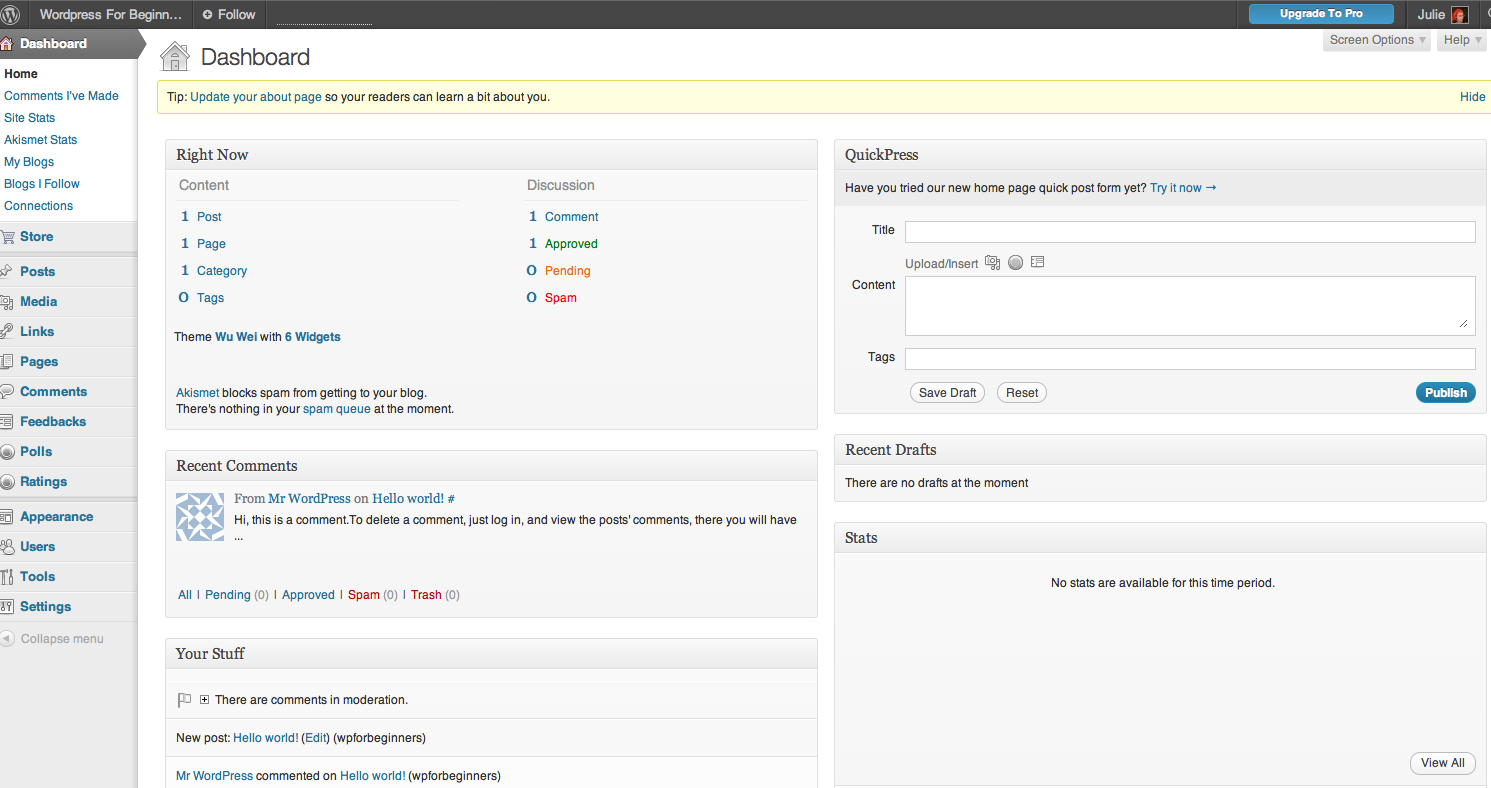Viewport: 1491px width, 788px height.
Task: Click the Mr WordPress commenter avatar
Action: tap(200, 517)
